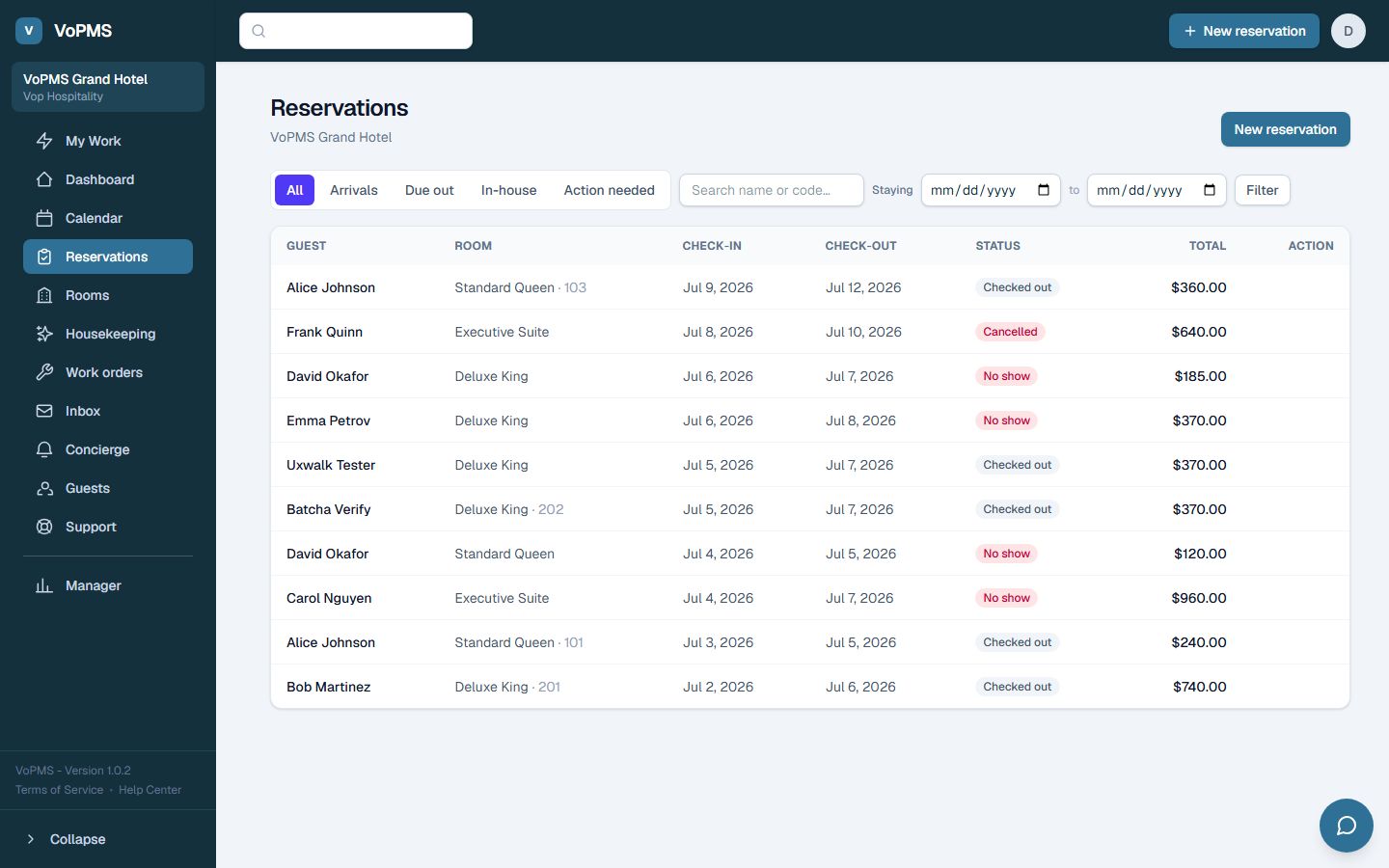Click the Work orders wrench icon

pyautogui.click(x=44, y=372)
